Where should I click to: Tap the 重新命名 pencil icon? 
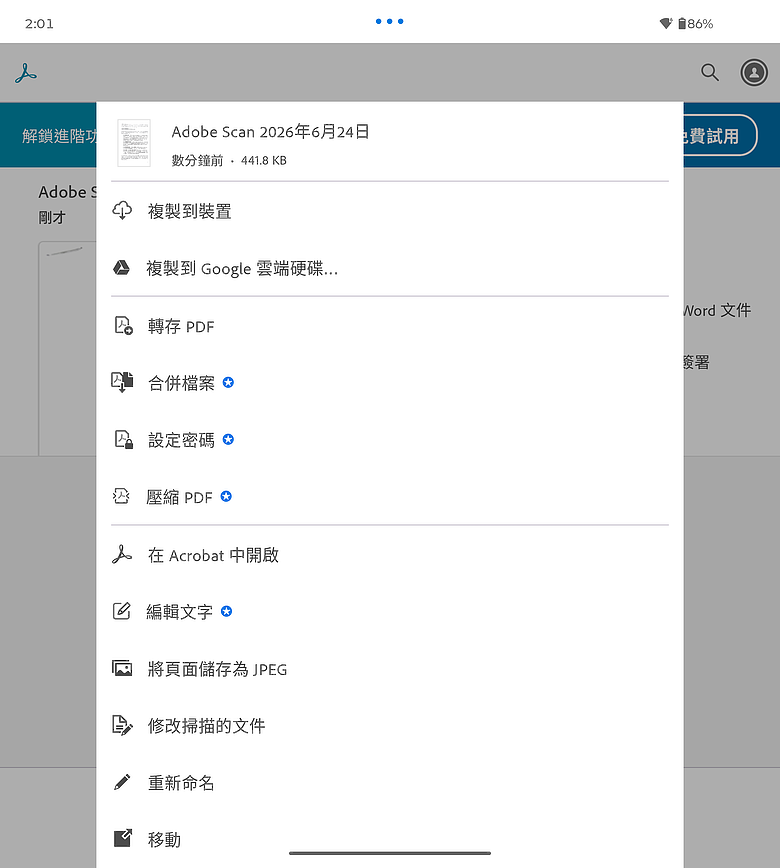tap(122, 782)
